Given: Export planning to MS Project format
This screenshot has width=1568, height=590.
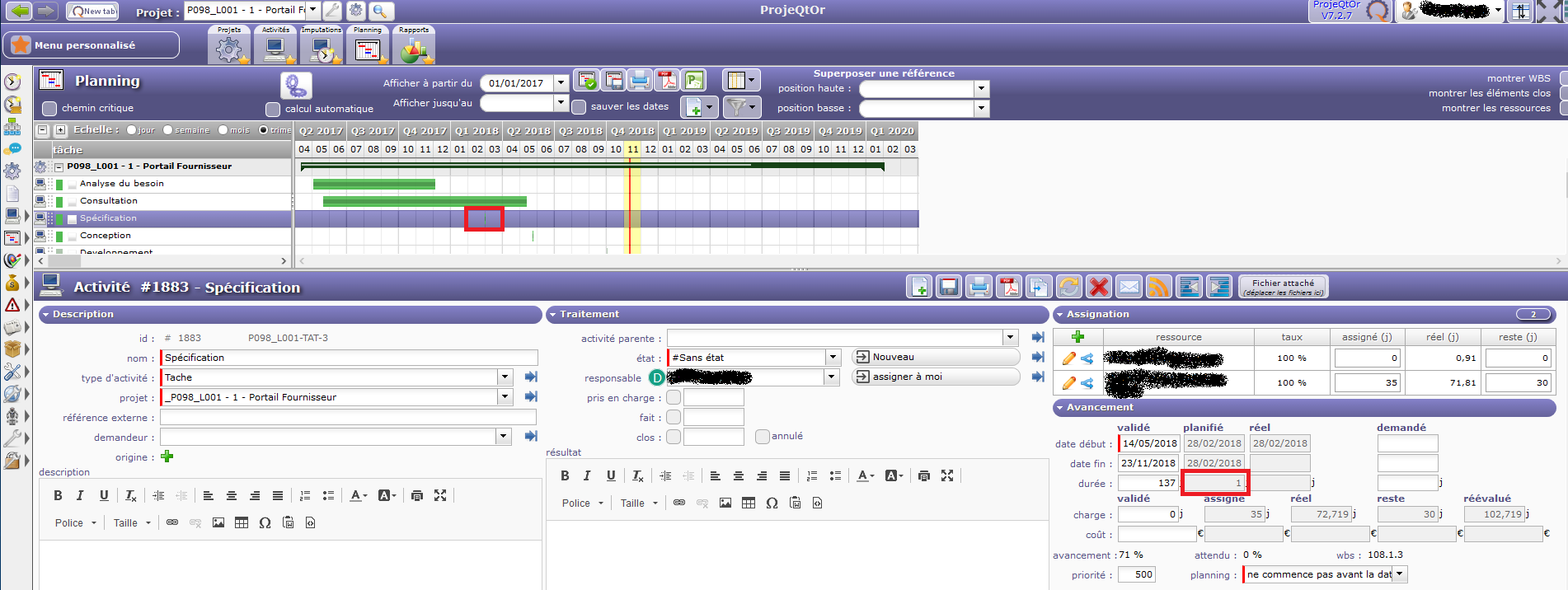Looking at the screenshot, I should (x=694, y=80).
